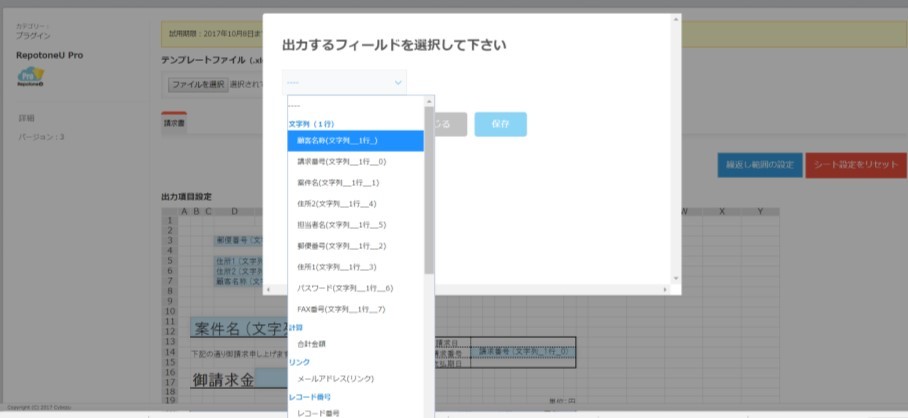Select 住所2(文字列__1行__4) entry
908x418 pixels.
[x=356, y=204]
